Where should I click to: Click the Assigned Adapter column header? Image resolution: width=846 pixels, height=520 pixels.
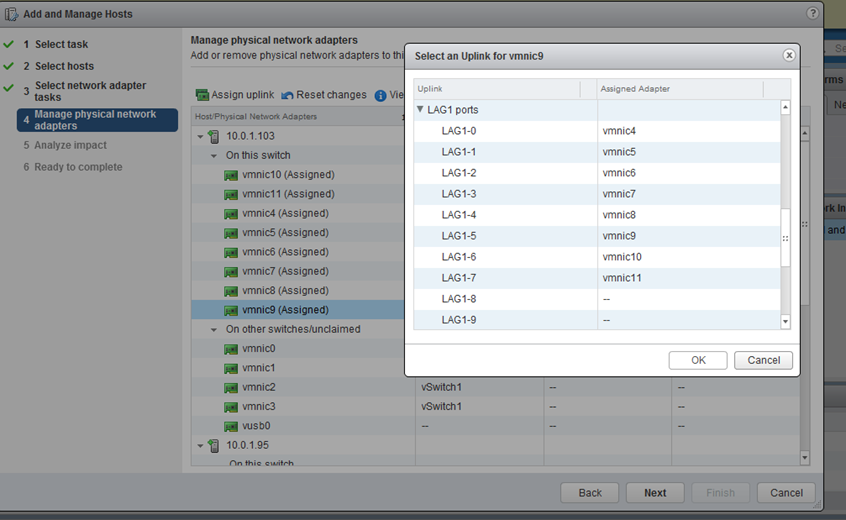pos(680,89)
